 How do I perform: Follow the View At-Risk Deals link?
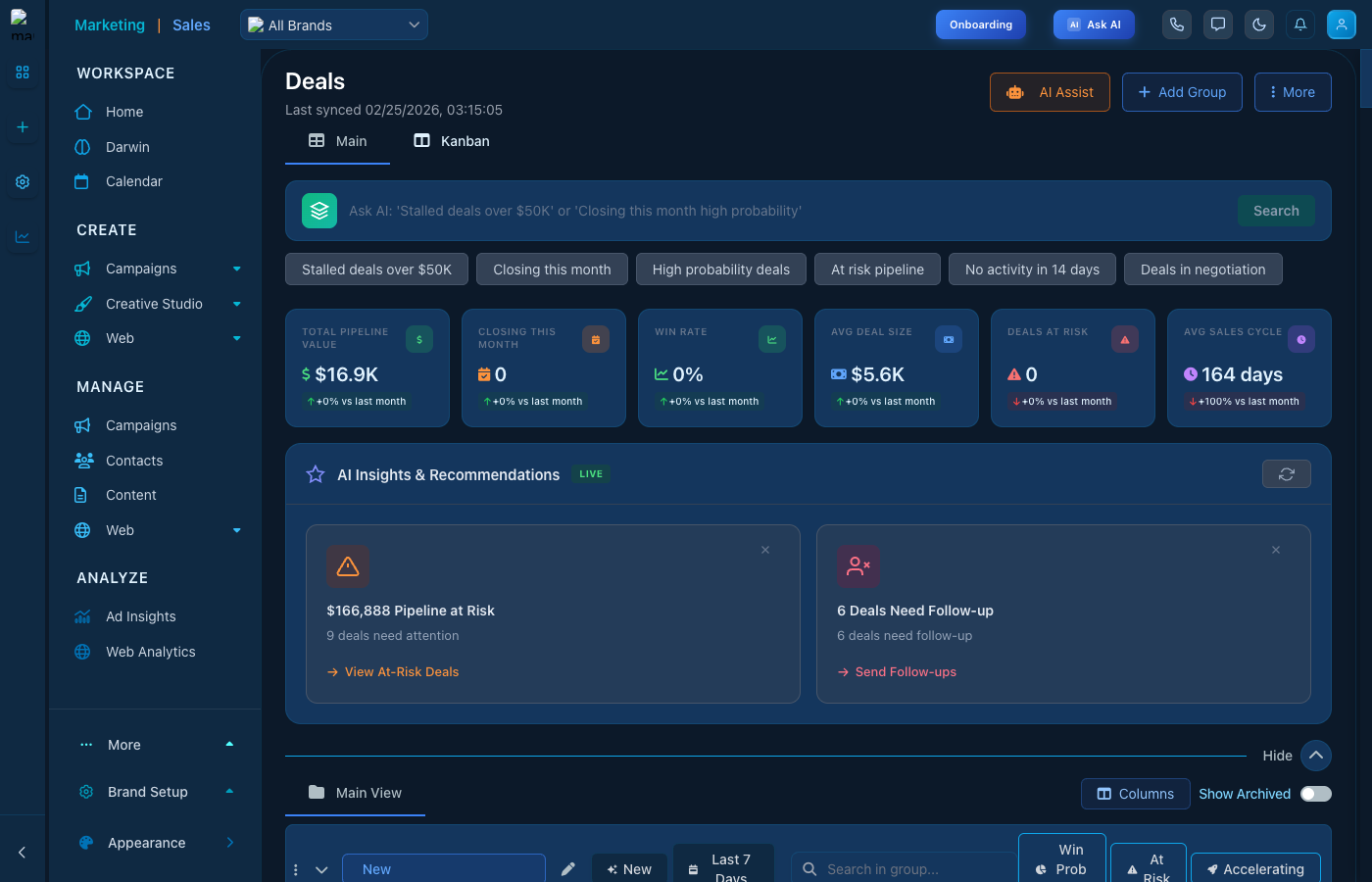pyautogui.click(x=393, y=671)
